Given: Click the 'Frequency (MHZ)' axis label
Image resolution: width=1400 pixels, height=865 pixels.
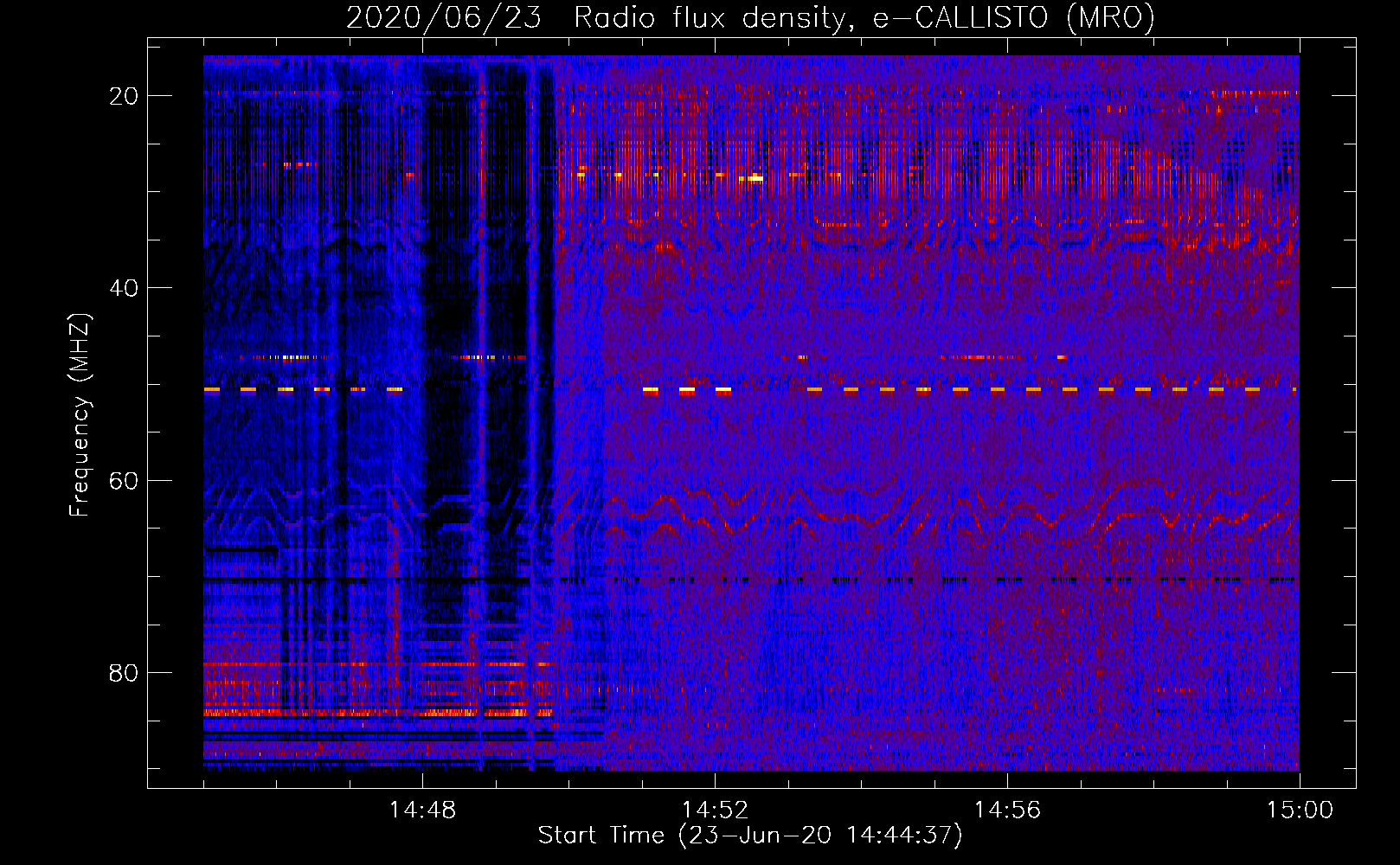Looking at the screenshot, I should pyautogui.click(x=80, y=415).
